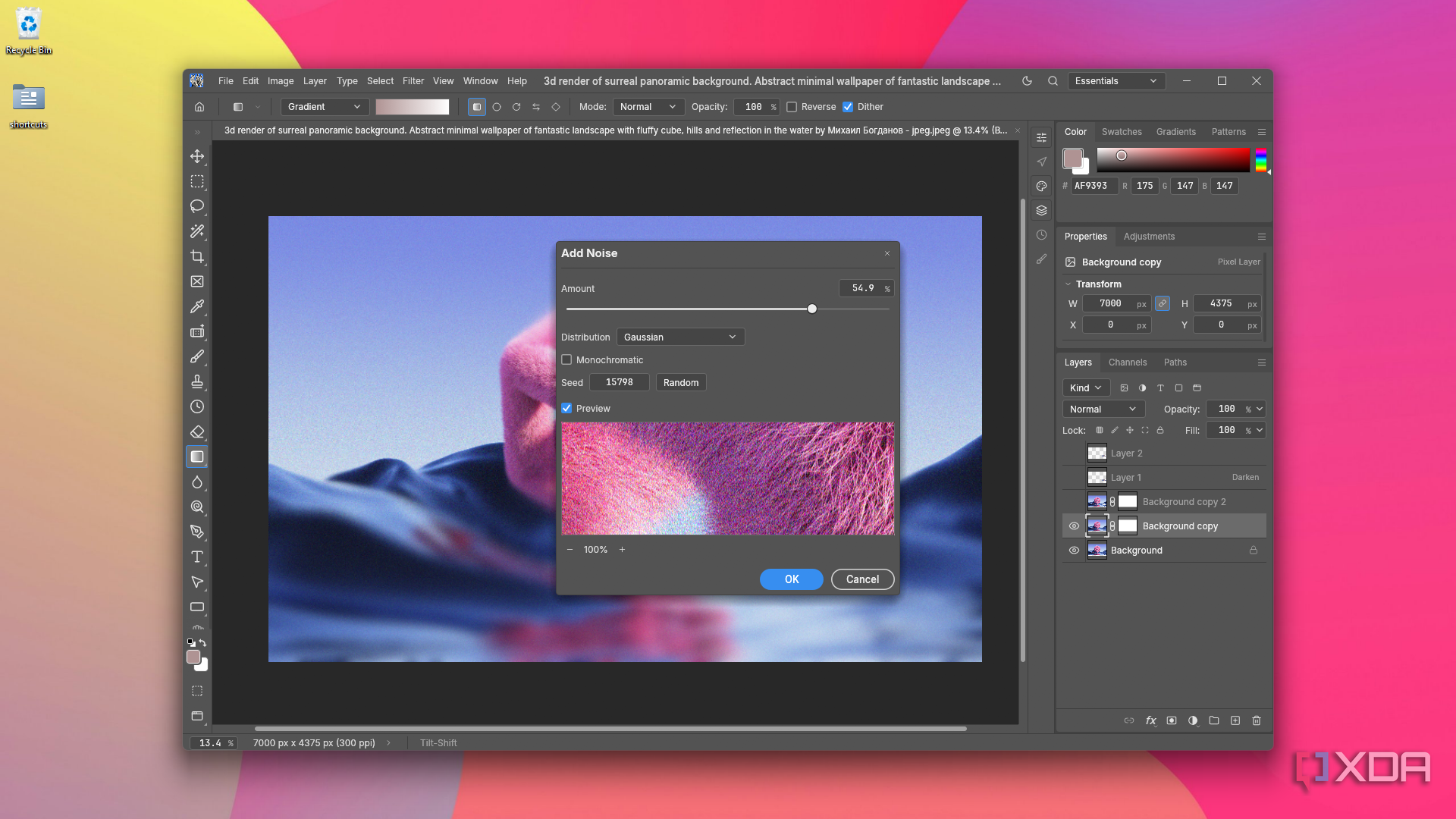Open the layer Fill dropdown arrow
Screen dimensions: 1456x819
point(1260,430)
